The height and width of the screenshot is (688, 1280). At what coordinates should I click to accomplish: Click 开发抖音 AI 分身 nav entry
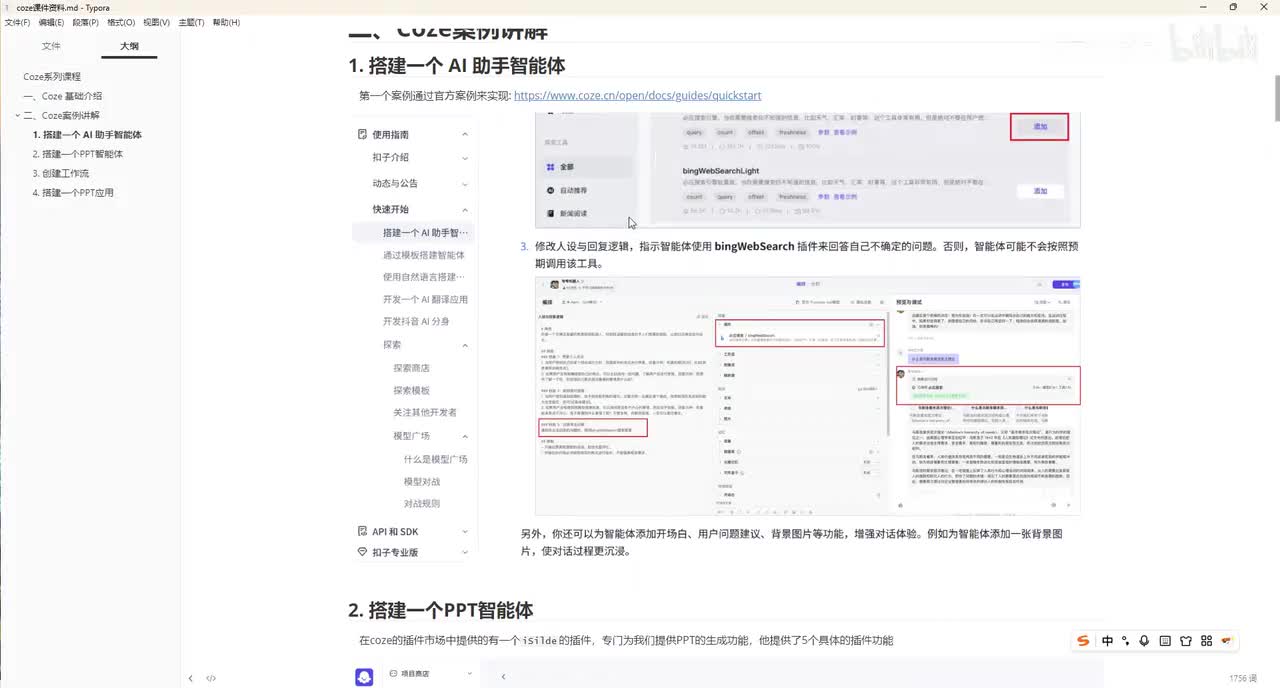tap(416, 321)
